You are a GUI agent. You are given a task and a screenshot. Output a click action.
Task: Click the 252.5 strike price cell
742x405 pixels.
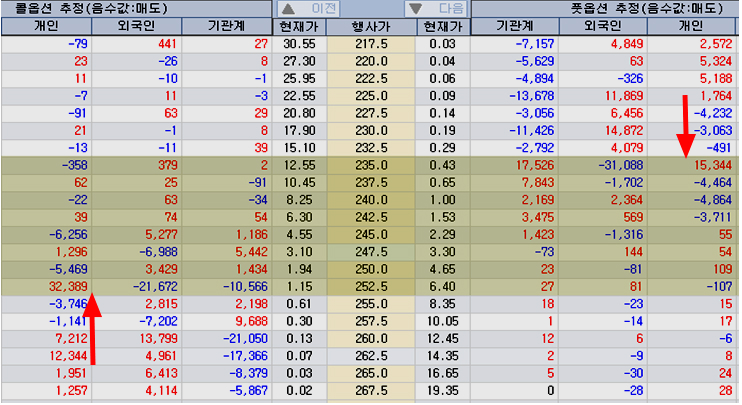point(371,287)
